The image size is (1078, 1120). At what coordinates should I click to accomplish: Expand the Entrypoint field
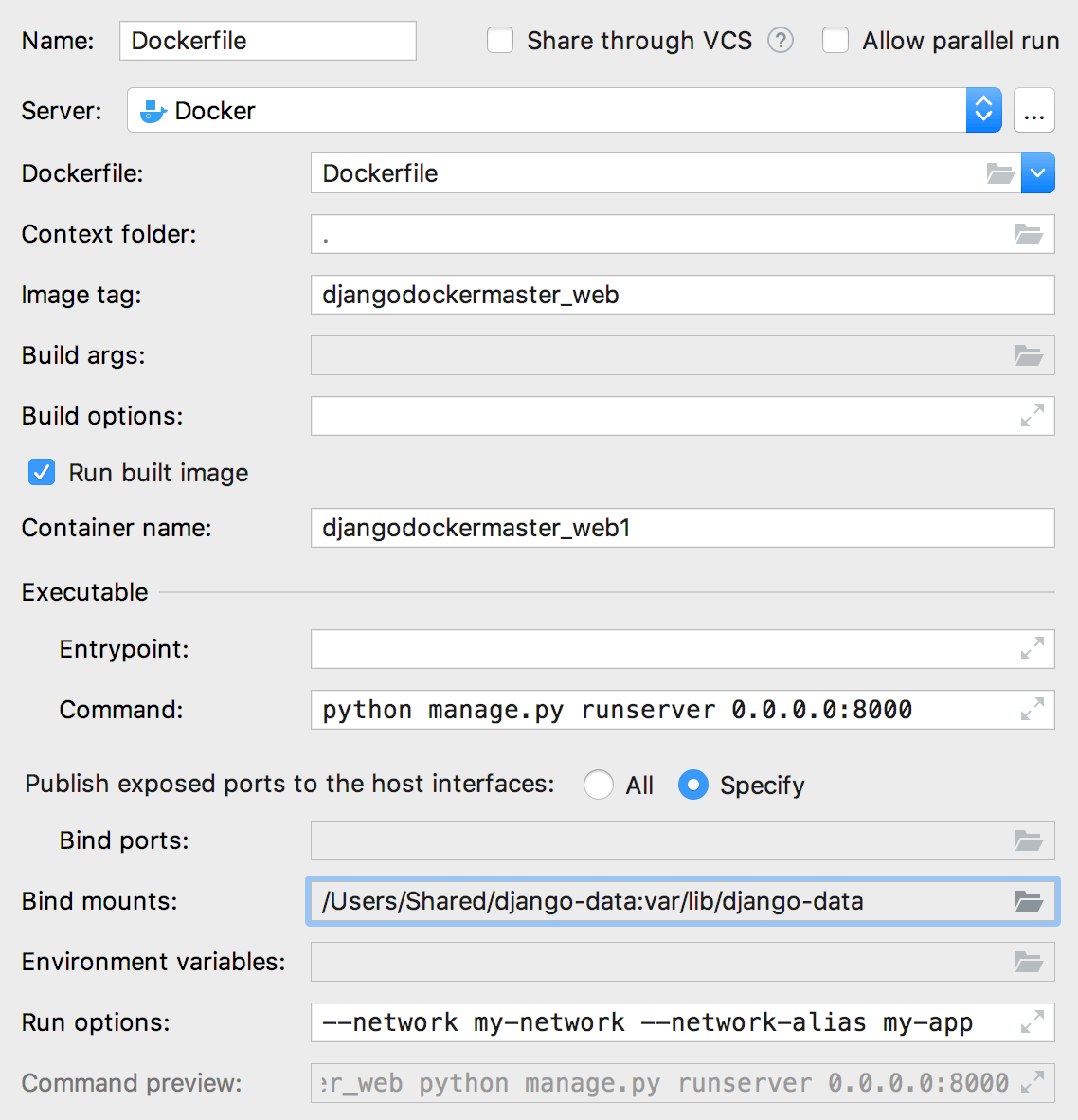(x=1033, y=648)
